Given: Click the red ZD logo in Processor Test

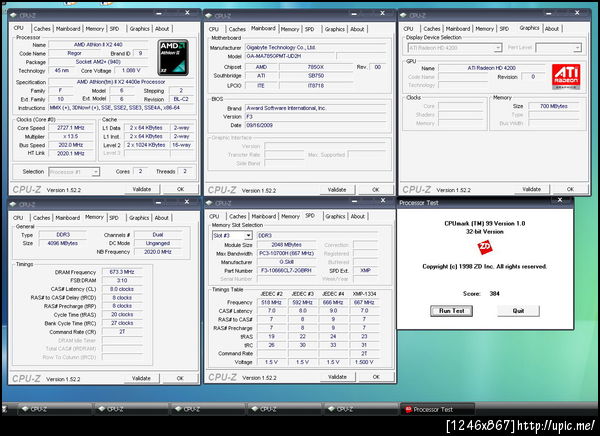Looking at the screenshot, I should [x=485, y=247].
